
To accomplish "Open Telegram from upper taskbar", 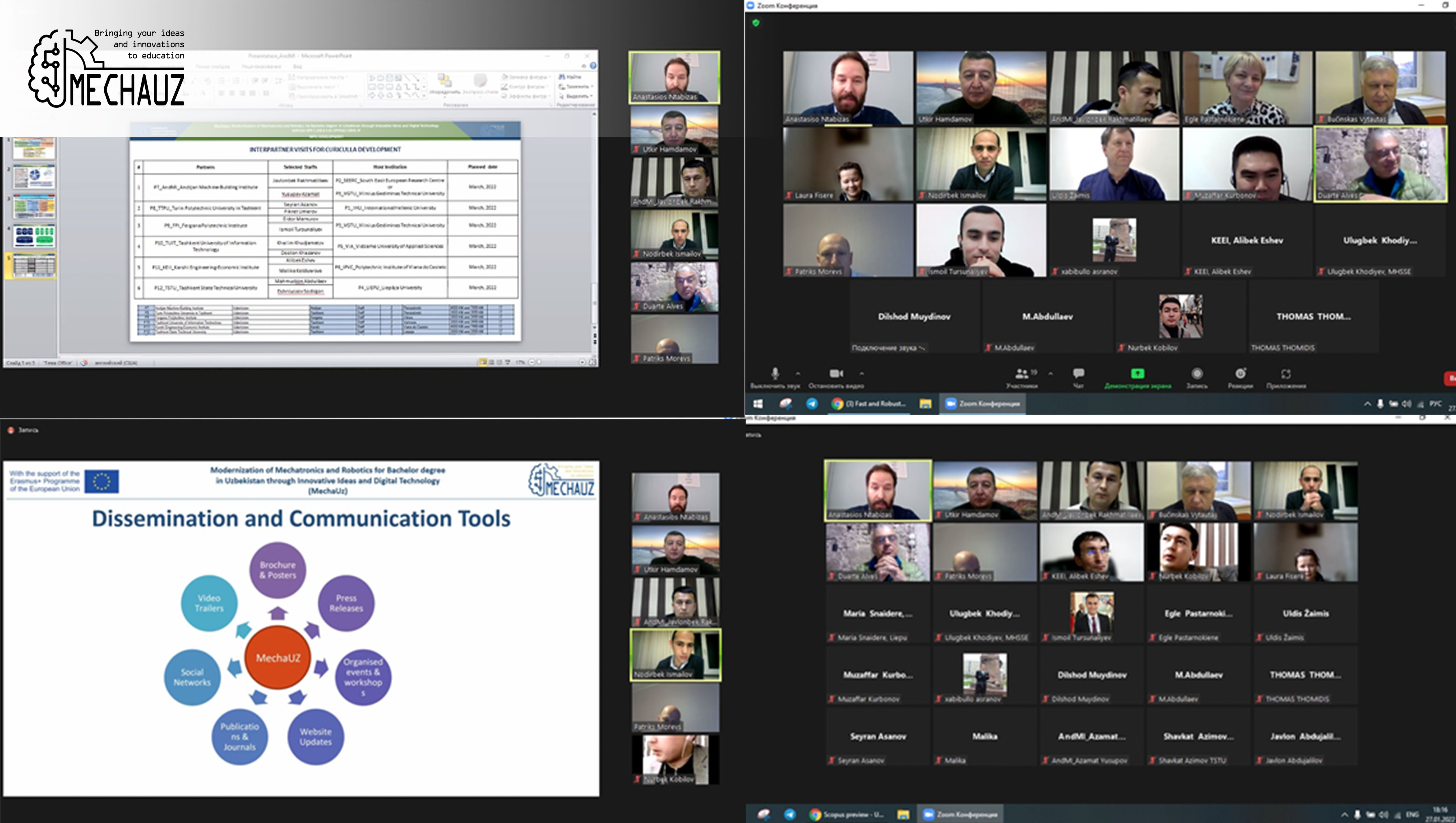I will coord(812,404).
